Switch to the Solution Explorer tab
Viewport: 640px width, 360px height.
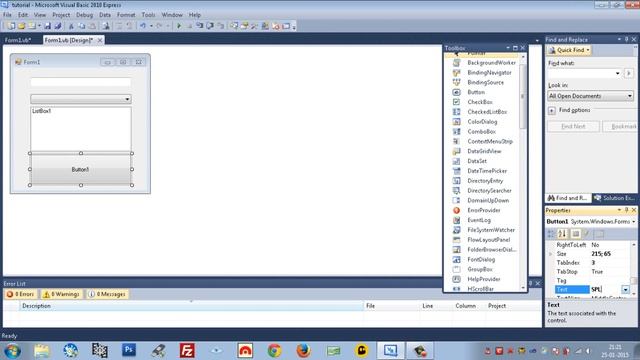(x=616, y=198)
